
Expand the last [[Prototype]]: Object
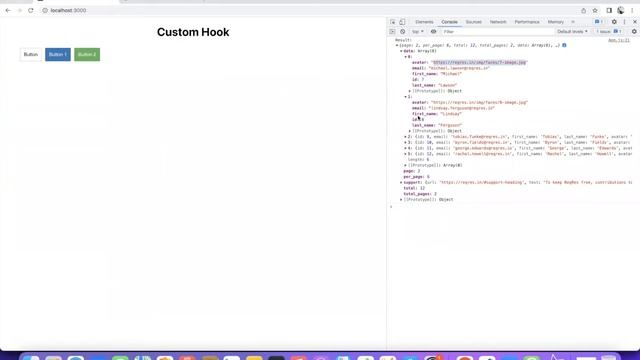401,200
